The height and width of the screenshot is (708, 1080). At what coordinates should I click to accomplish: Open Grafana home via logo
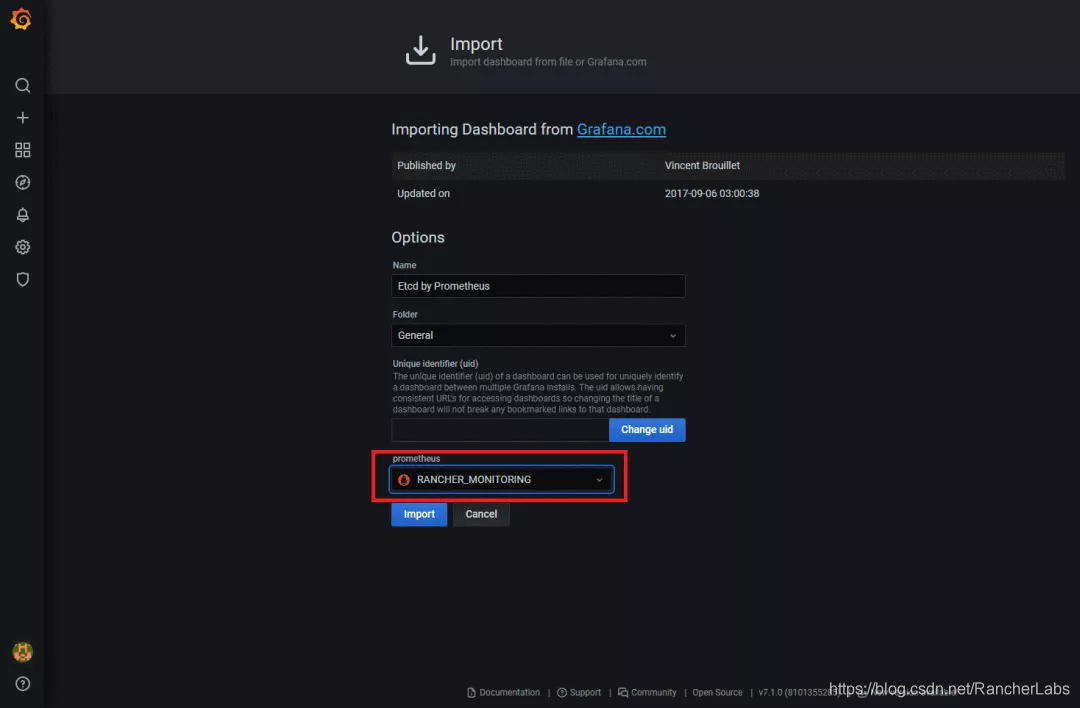click(21, 19)
